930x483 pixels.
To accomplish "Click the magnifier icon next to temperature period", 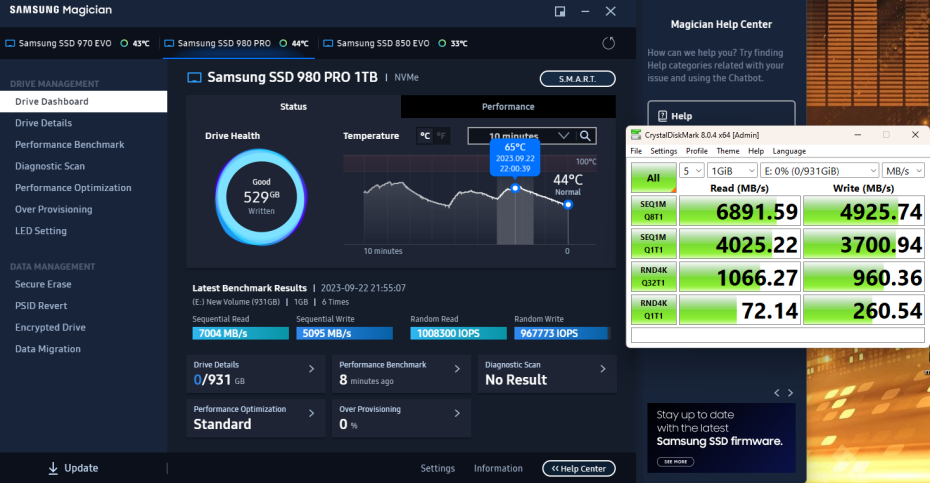I will coord(585,136).
